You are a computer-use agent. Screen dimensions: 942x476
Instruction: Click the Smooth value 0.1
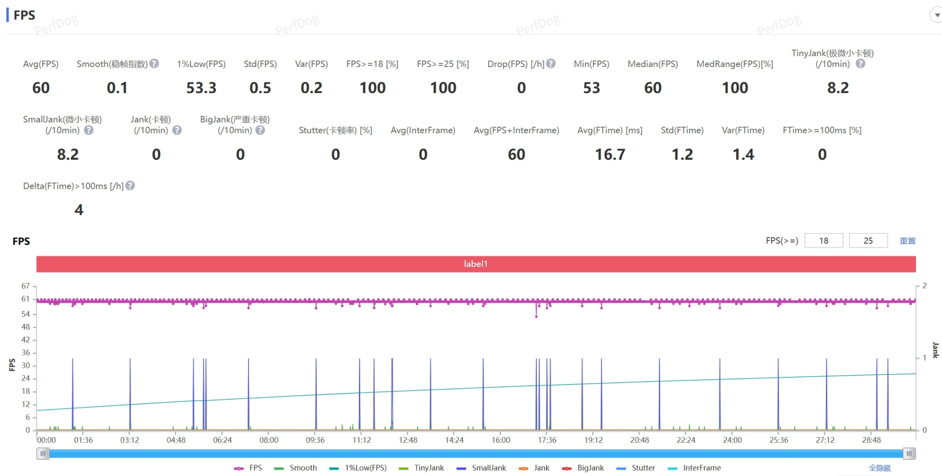click(117, 88)
